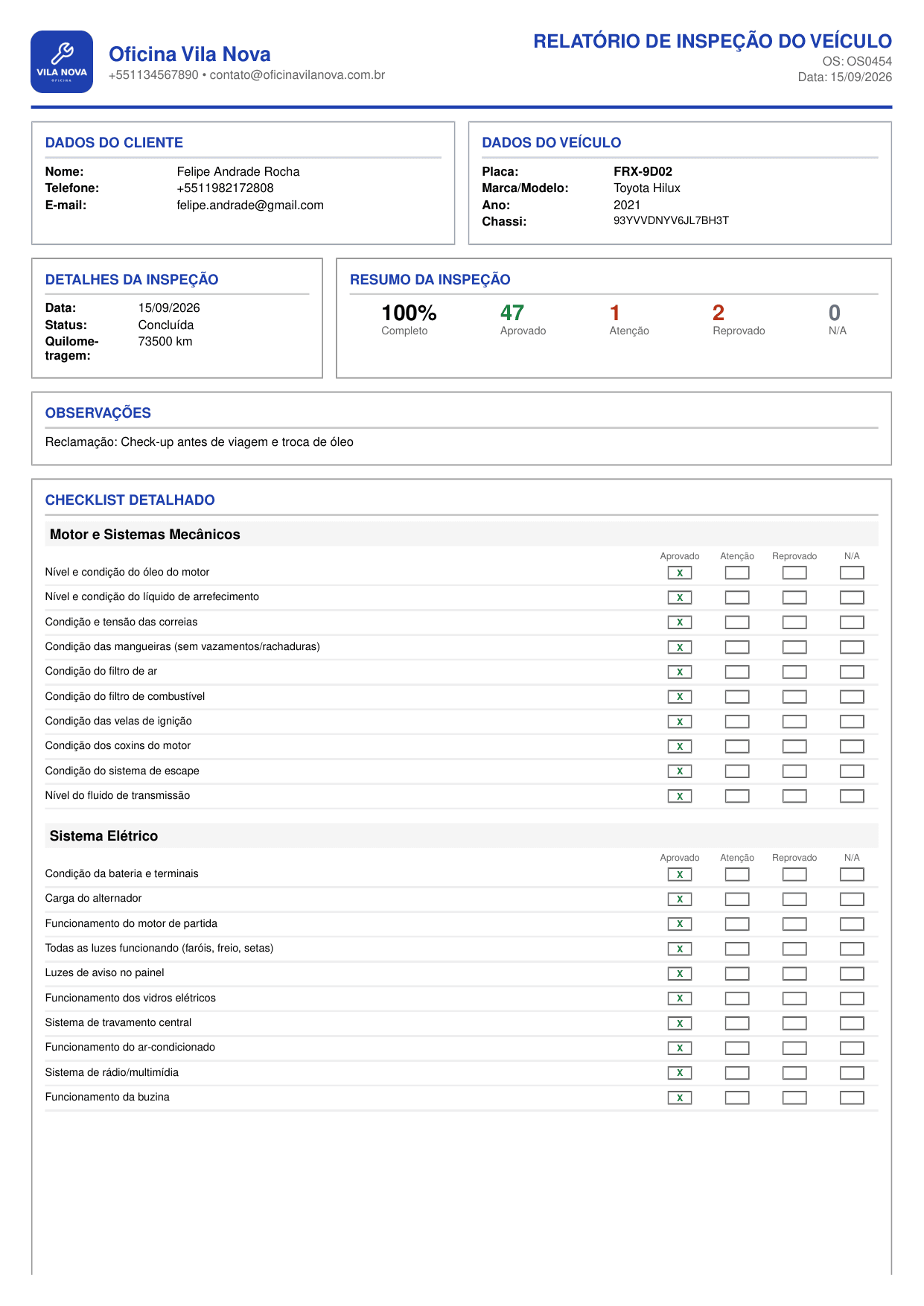
Task: Mark Reprovado for Luzes de aviso no painel
Action: 794,973
